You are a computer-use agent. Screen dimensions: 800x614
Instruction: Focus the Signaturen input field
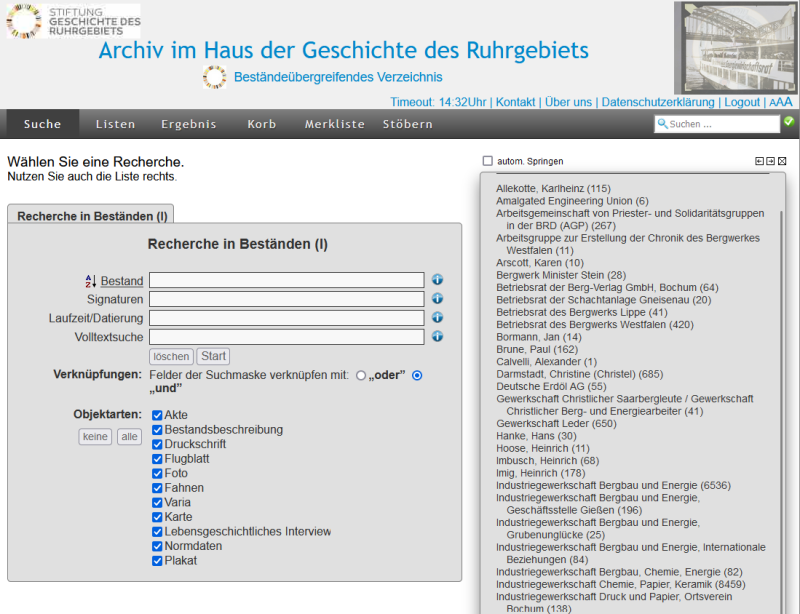(x=287, y=299)
